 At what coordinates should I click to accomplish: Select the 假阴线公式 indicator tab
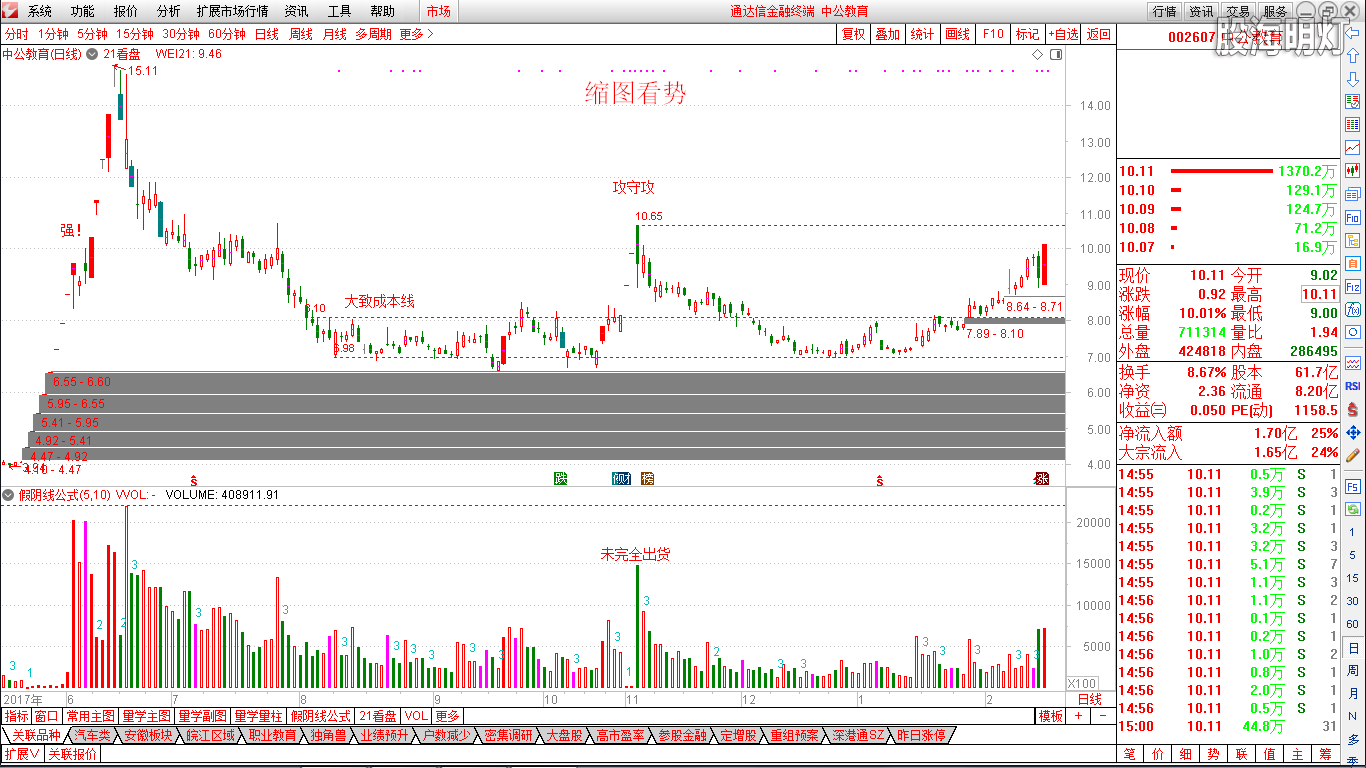321,716
